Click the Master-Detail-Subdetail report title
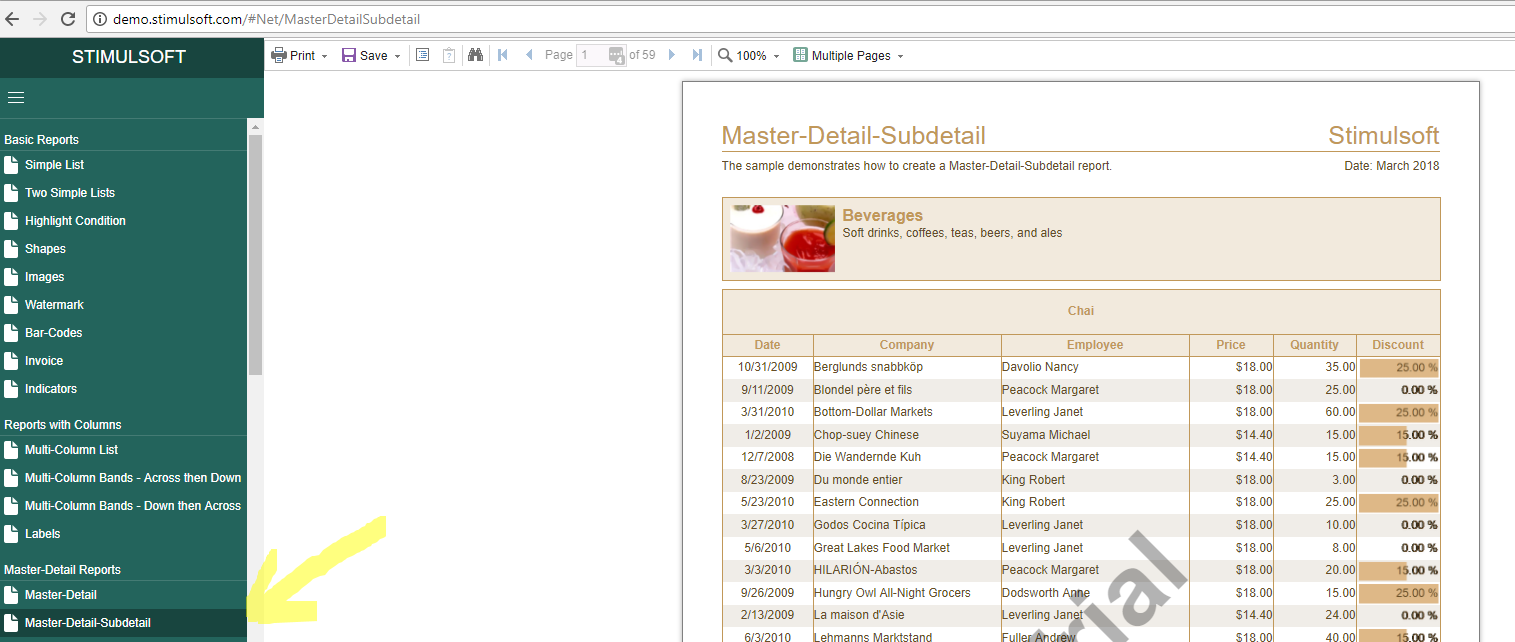This screenshot has height=642, width=1515. (x=854, y=136)
